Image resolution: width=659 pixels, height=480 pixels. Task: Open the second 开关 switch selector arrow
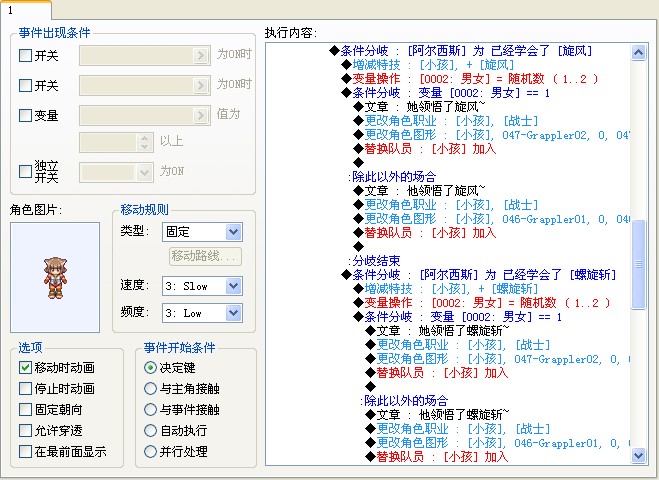[x=201, y=85]
